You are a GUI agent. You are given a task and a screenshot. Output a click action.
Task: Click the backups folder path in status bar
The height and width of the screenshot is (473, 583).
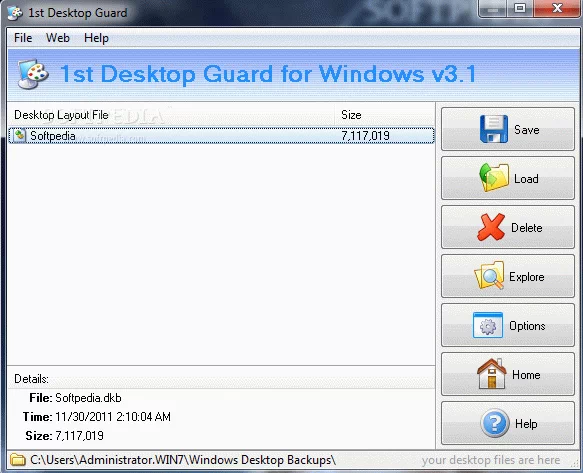(x=183, y=460)
